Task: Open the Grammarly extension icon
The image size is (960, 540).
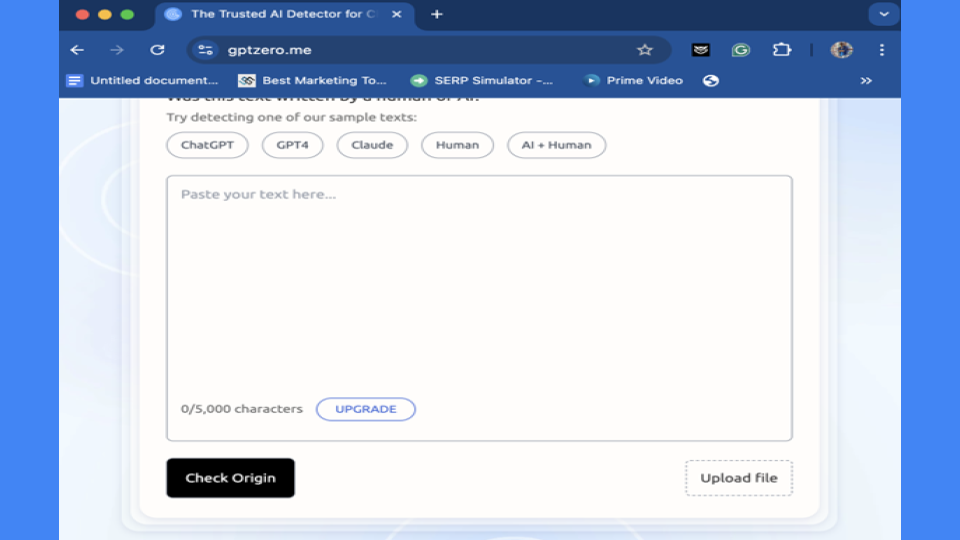Action: [741, 50]
